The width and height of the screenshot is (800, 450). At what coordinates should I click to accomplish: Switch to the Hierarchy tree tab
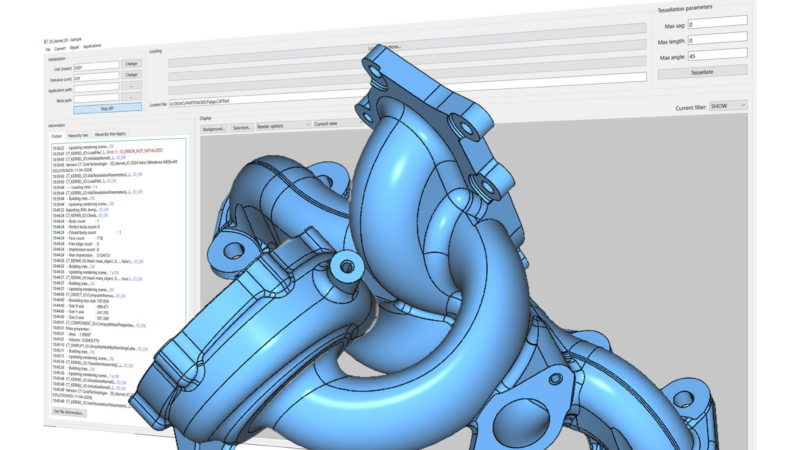78,135
